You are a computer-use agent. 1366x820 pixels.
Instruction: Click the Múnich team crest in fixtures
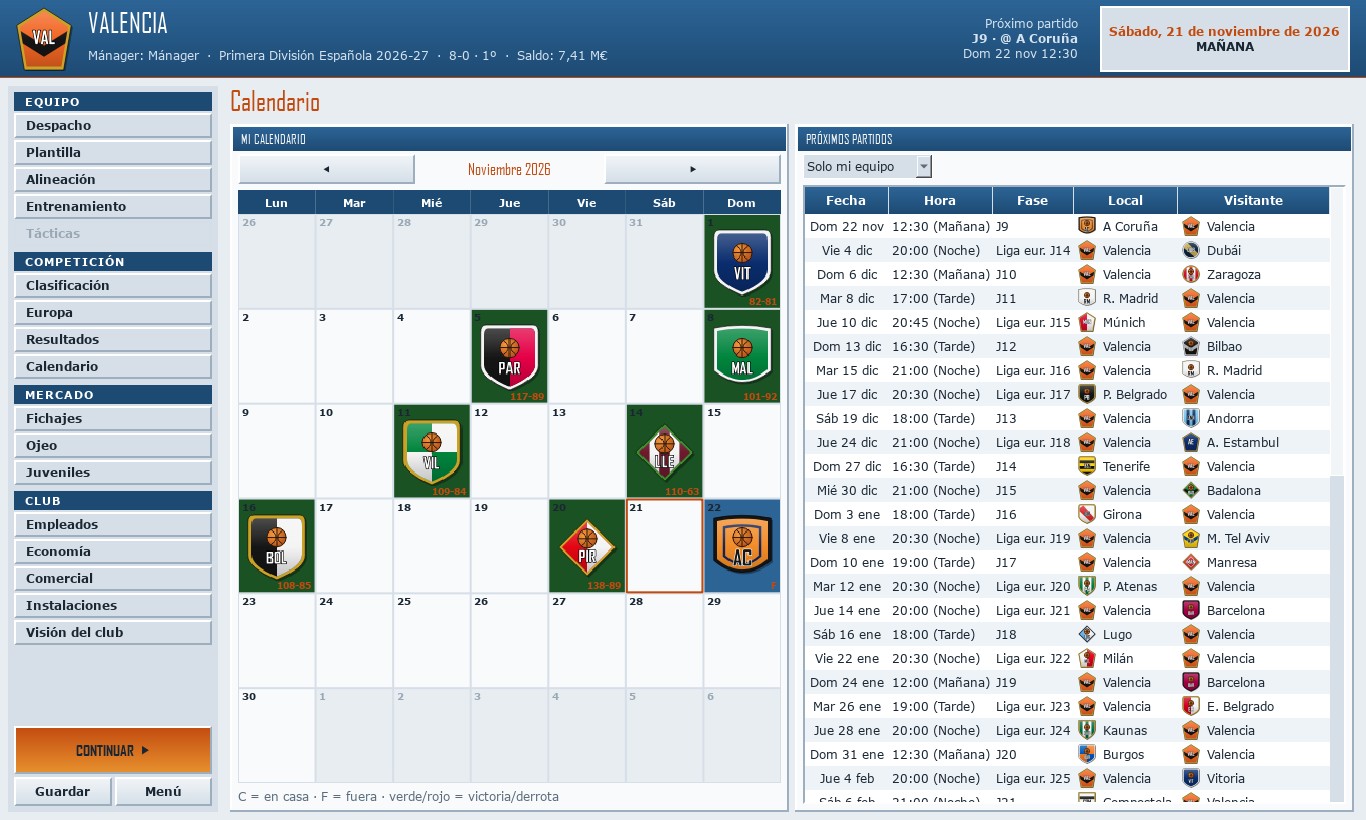1087,322
